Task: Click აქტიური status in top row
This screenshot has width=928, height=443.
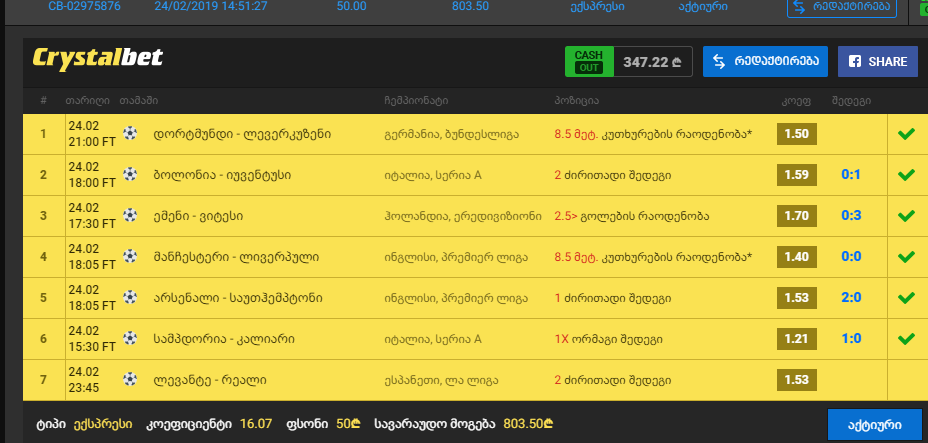Action: click(x=703, y=7)
